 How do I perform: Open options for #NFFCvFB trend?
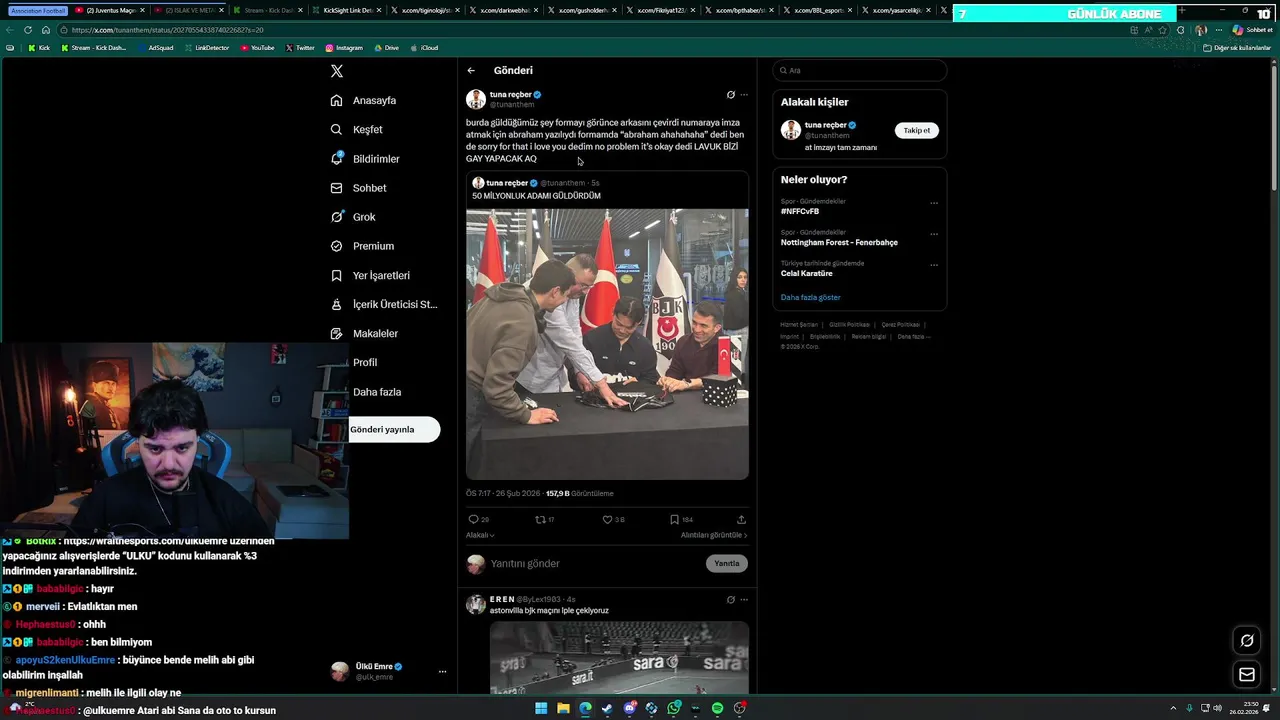[x=934, y=203]
